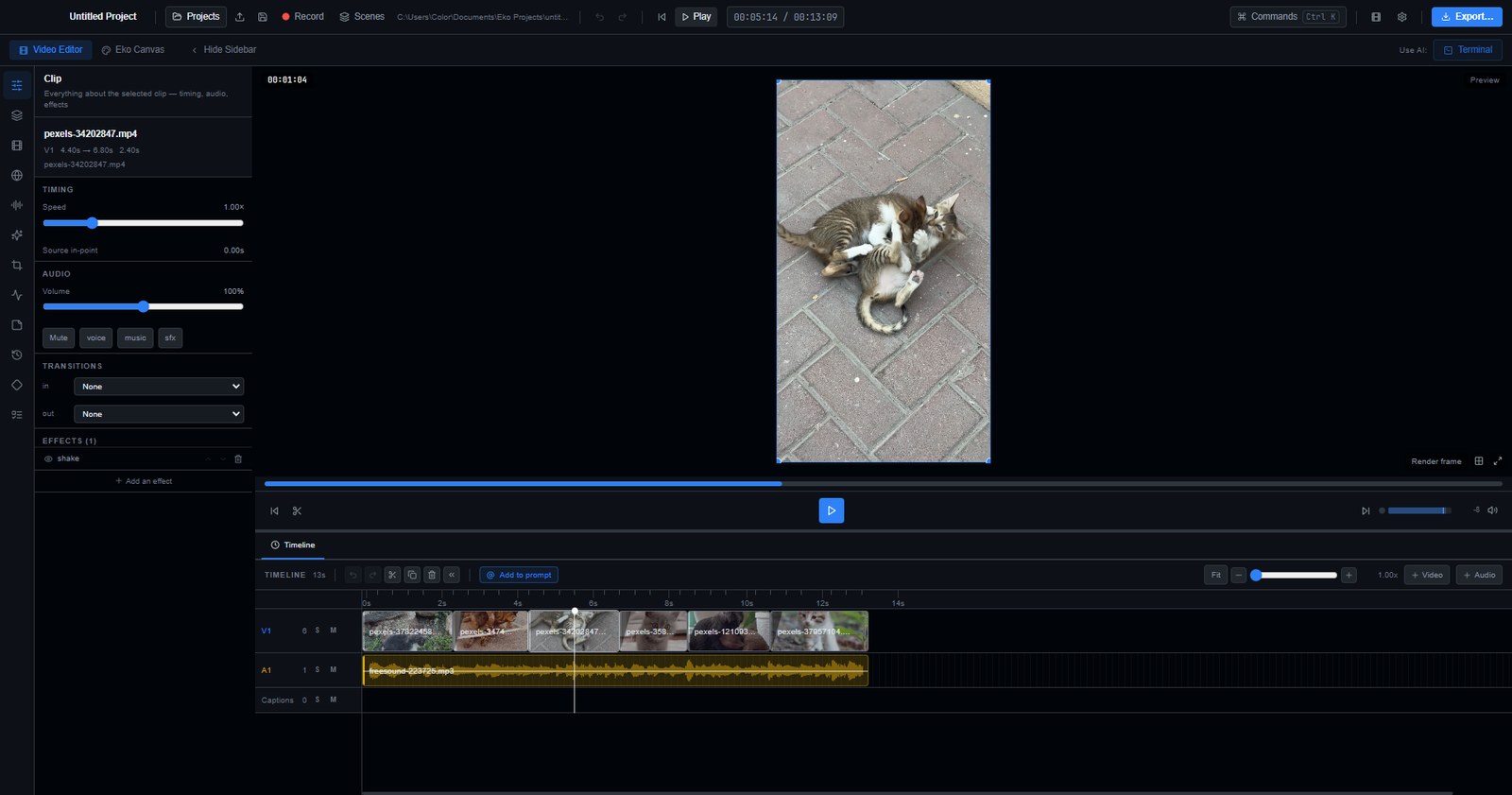Click the timeline toolbar scissors cut button
The width and height of the screenshot is (1512, 795).
pos(392,575)
